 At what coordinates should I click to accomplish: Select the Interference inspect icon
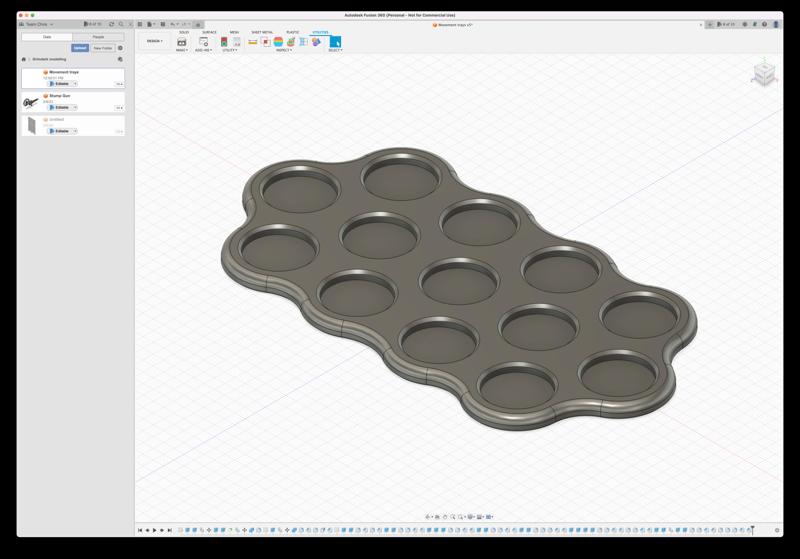(265, 42)
